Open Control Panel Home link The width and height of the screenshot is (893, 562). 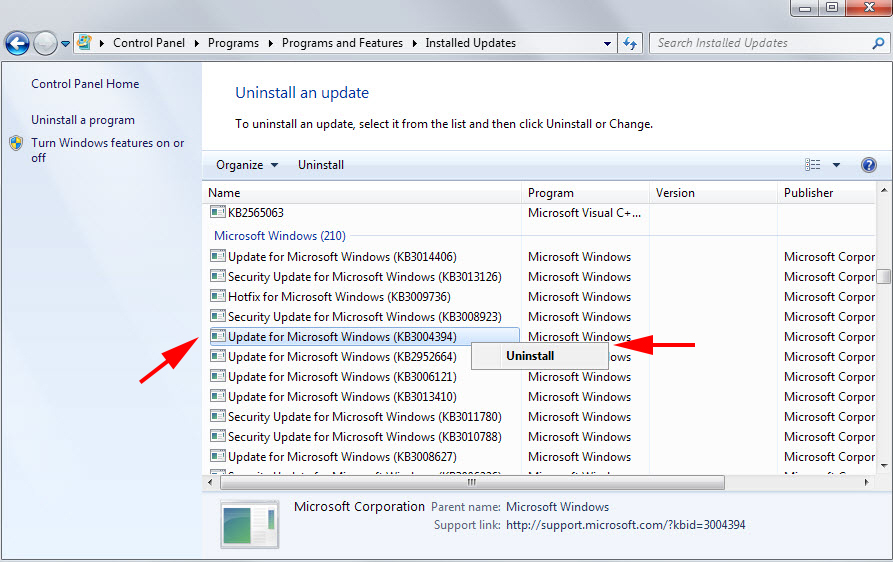(85, 84)
